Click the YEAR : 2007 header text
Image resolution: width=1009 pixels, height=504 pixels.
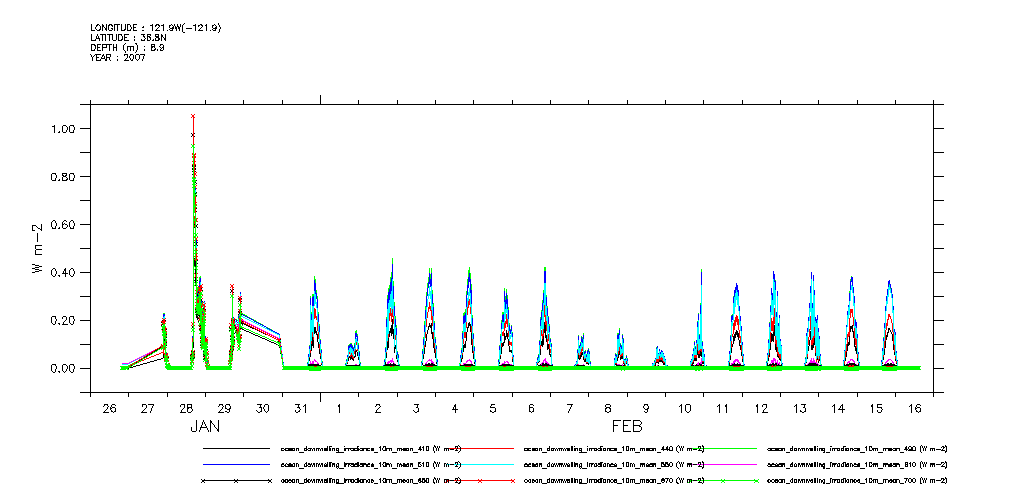[x=118, y=57]
